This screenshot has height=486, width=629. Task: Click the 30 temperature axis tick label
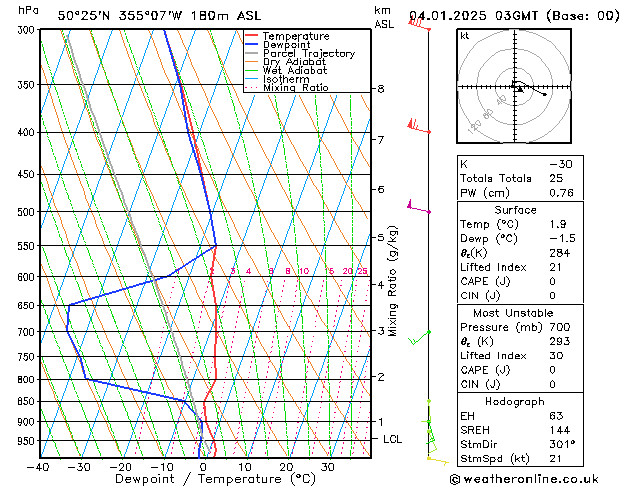click(328, 467)
